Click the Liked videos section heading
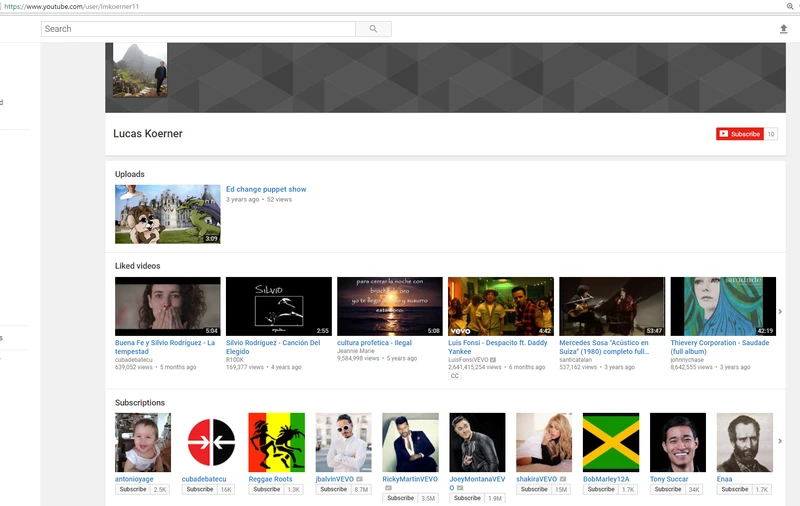This screenshot has width=800, height=506. (137, 266)
